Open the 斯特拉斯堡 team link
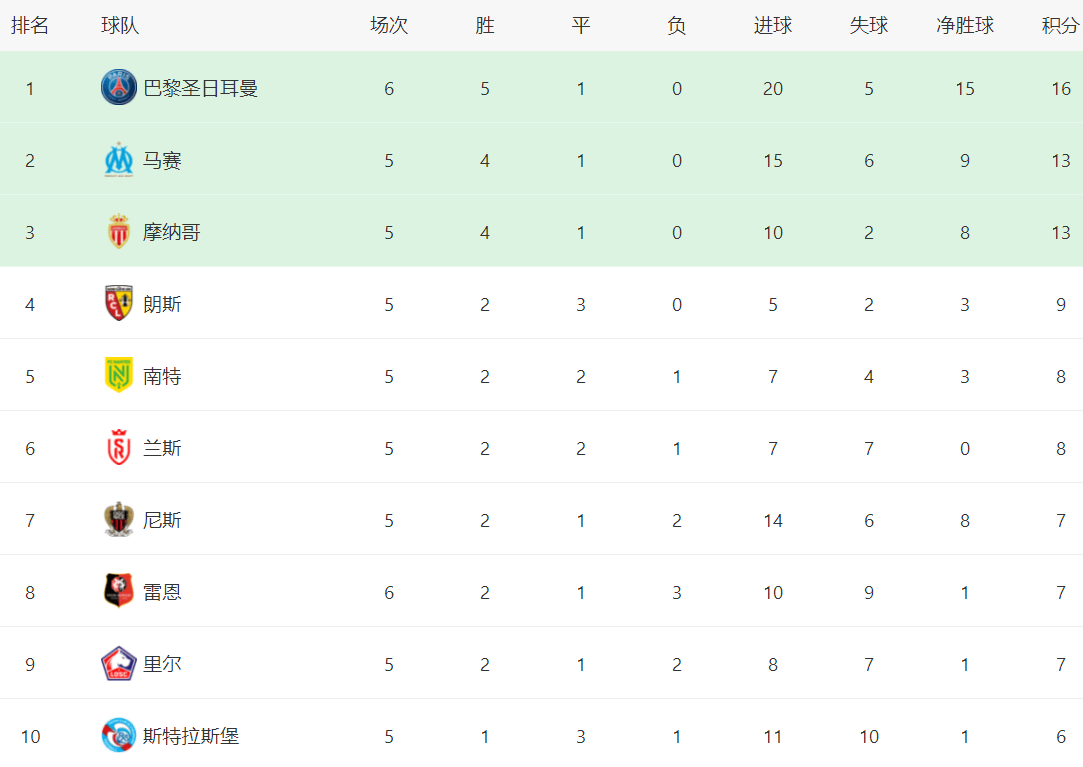This screenshot has height=767, width=1083. click(x=191, y=736)
